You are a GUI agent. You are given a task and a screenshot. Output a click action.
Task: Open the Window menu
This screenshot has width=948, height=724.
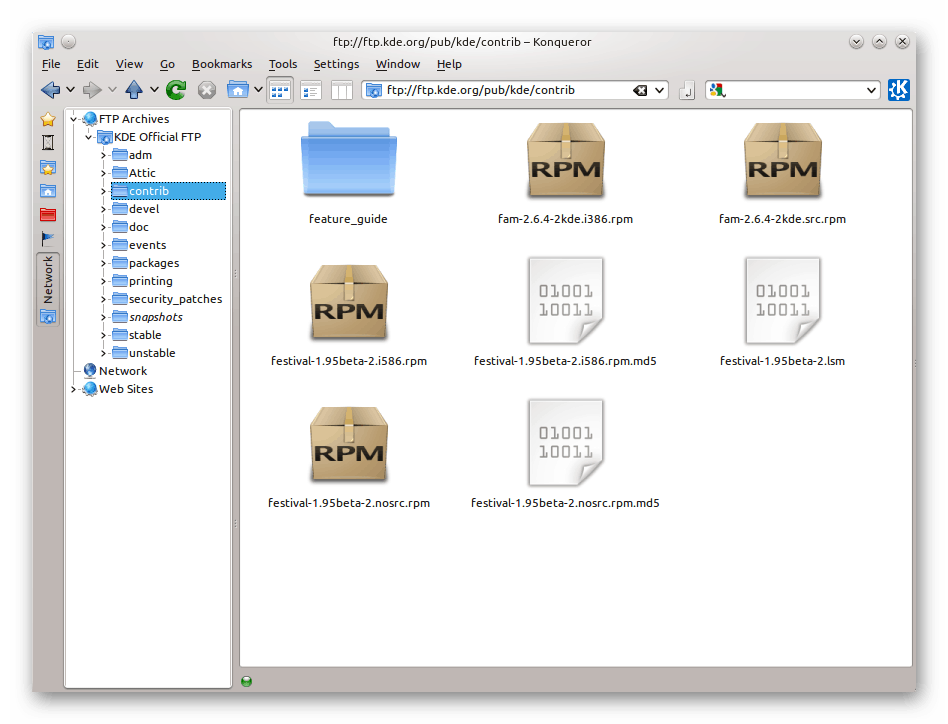click(398, 64)
